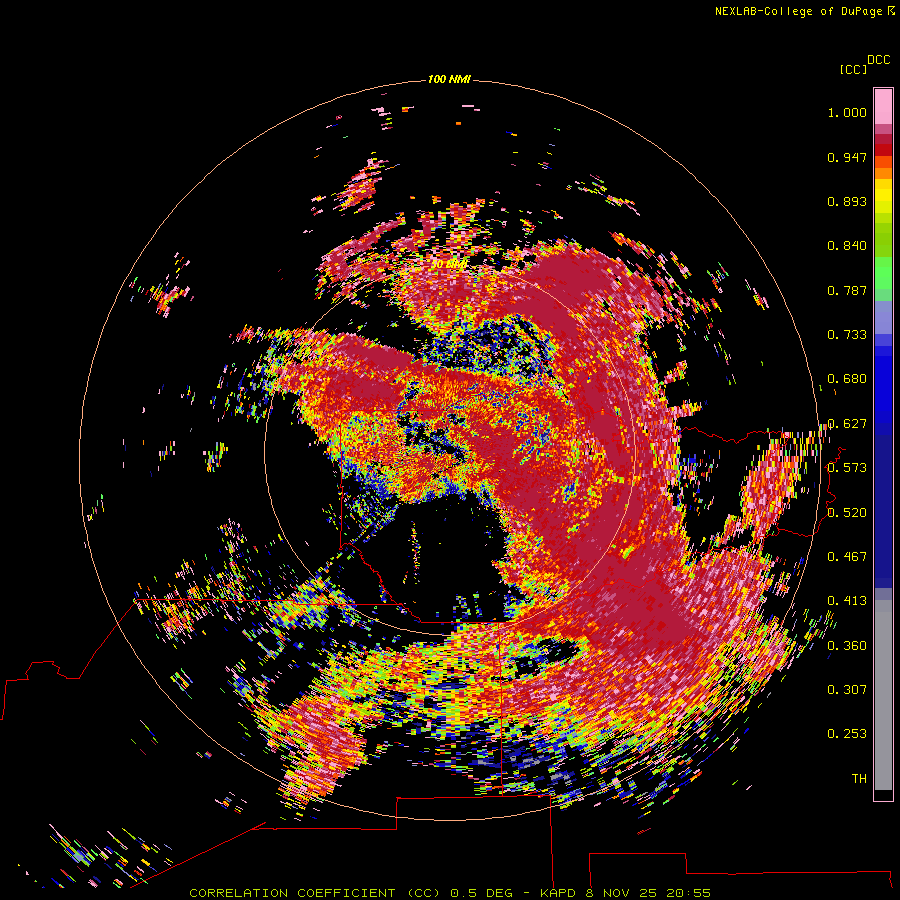Click the 1.000 legend value
This screenshot has width=900, height=900.
pyautogui.click(x=847, y=112)
